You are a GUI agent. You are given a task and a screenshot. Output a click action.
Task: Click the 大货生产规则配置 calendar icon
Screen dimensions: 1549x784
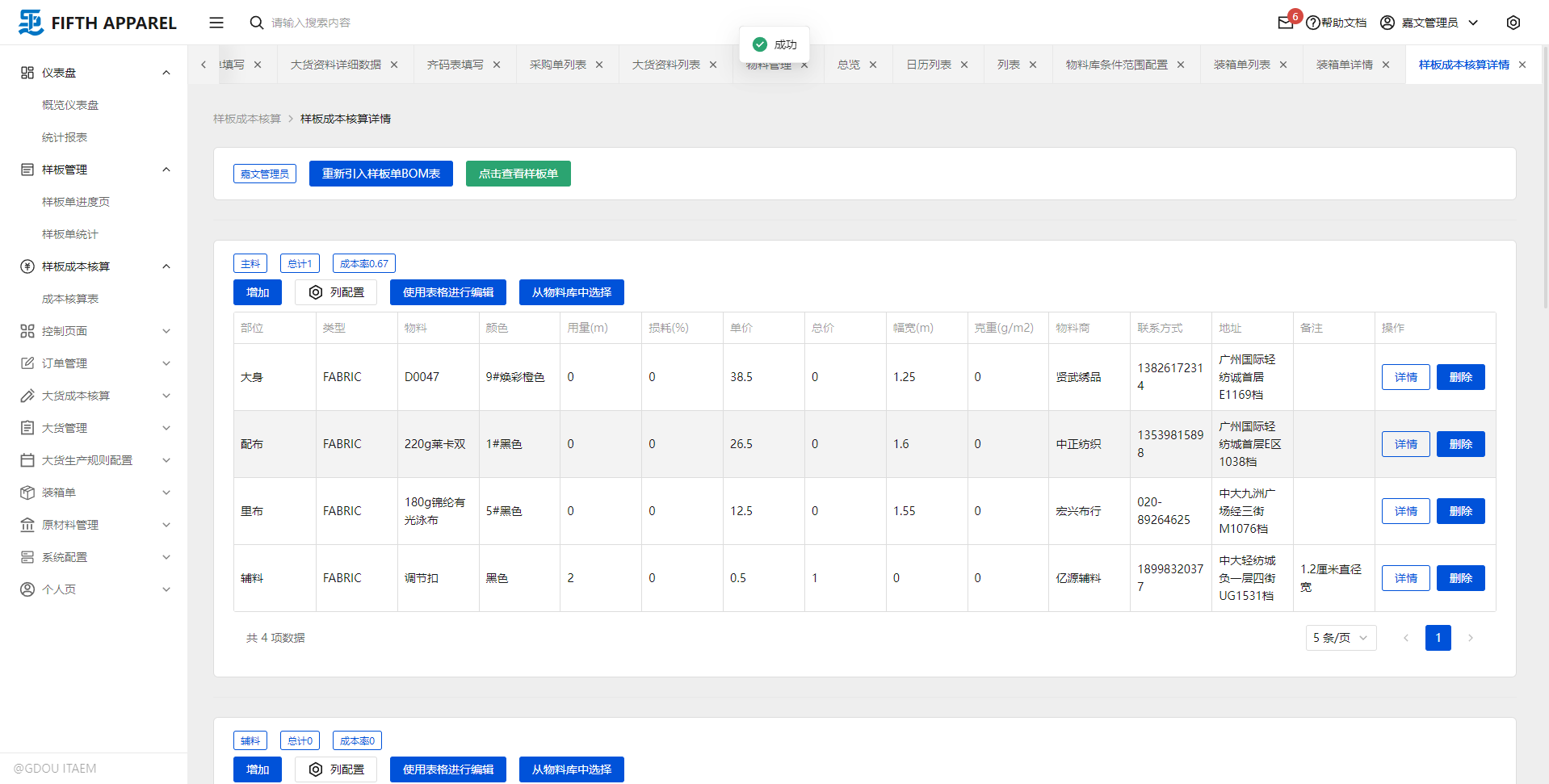point(27,460)
